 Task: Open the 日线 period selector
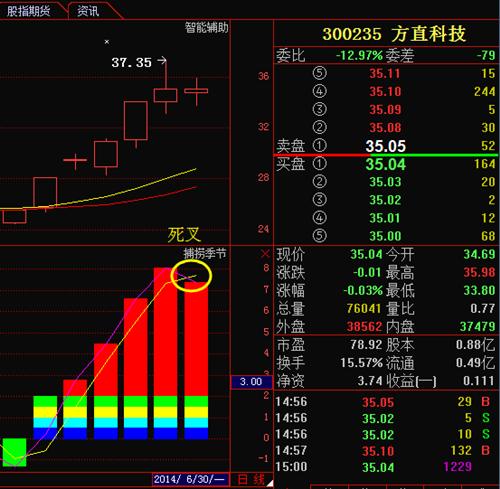tap(251, 480)
